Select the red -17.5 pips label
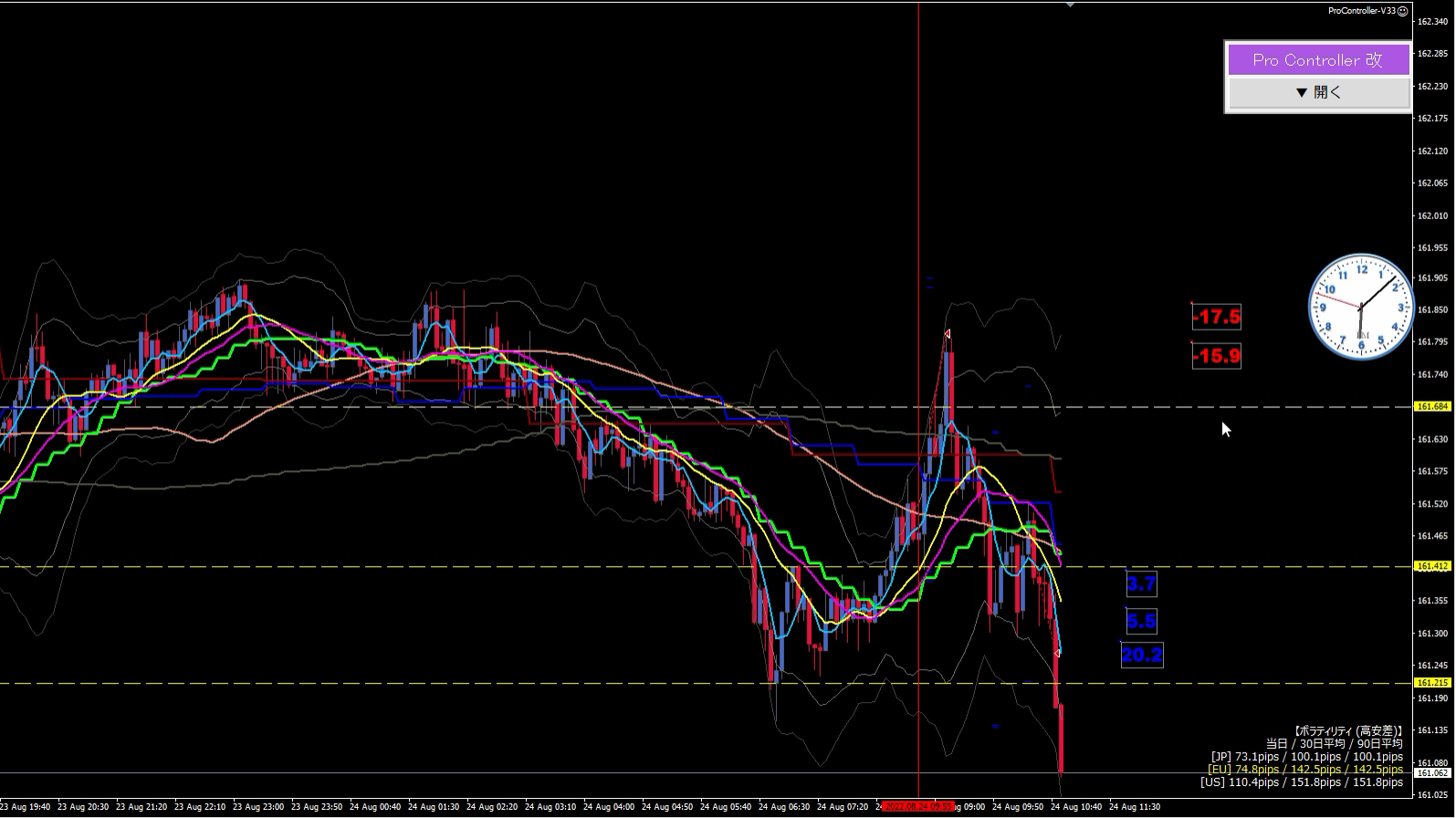Viewport: 1456px width, 818px height. [x=1217, y=317]
